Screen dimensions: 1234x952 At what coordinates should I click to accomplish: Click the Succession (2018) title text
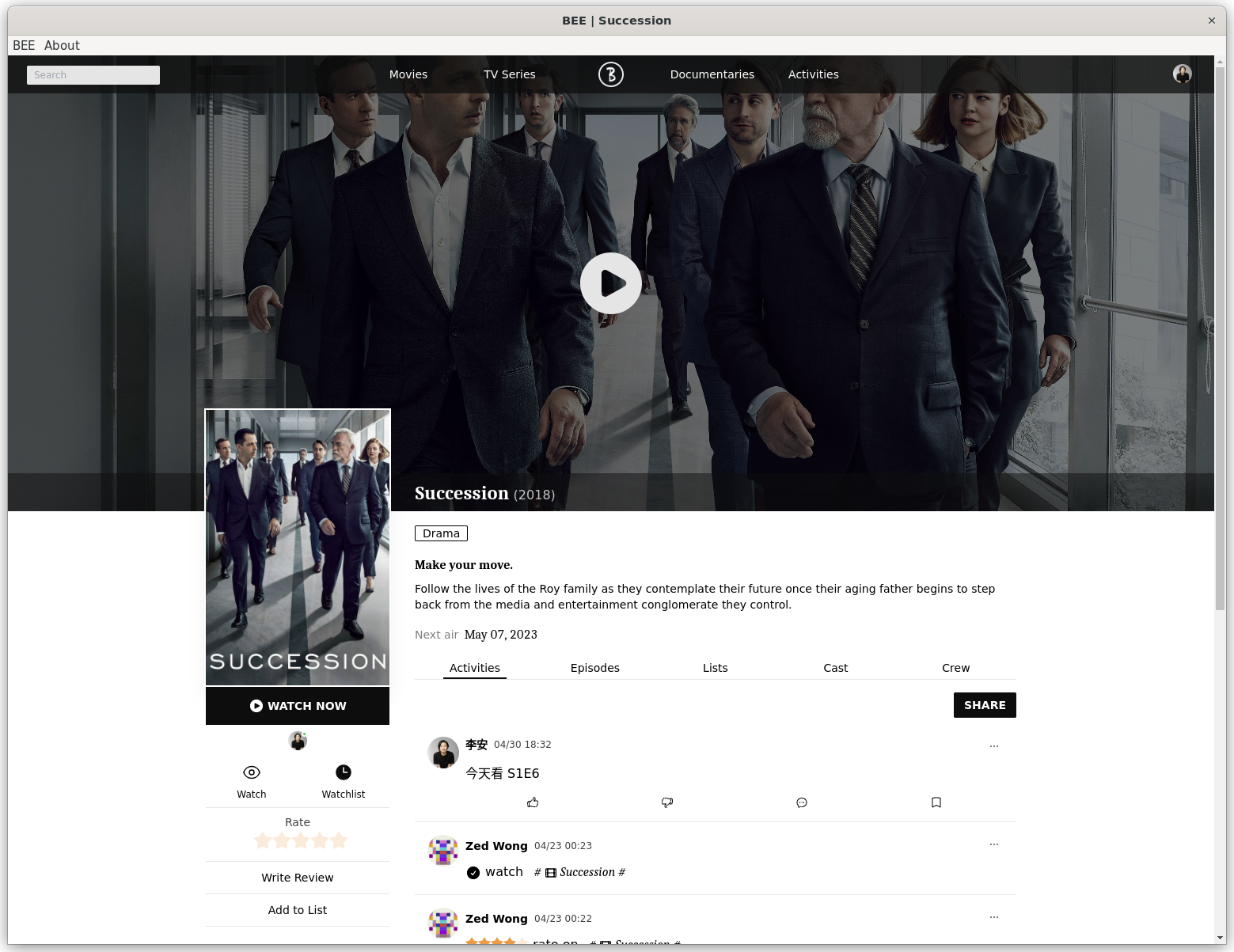(x=484, y=493)
